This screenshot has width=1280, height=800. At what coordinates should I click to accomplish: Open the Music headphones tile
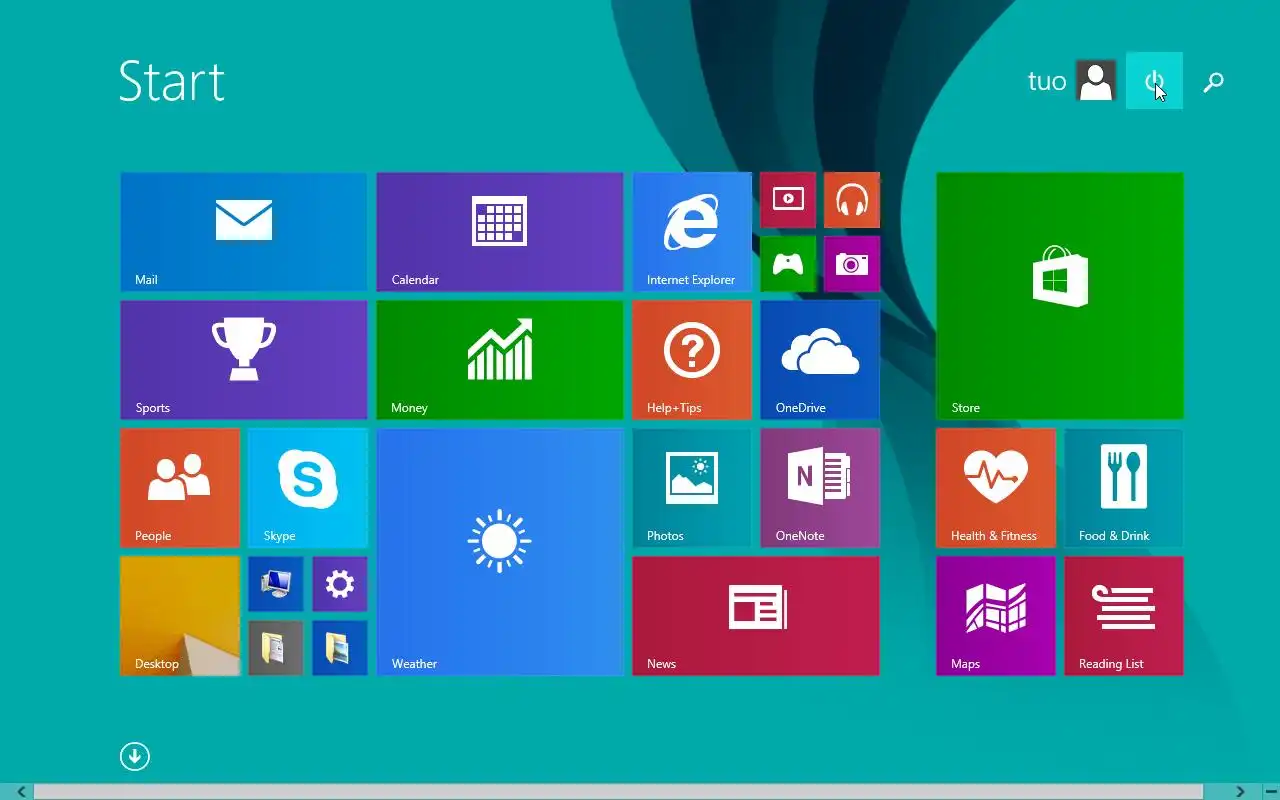click(852, 200)
